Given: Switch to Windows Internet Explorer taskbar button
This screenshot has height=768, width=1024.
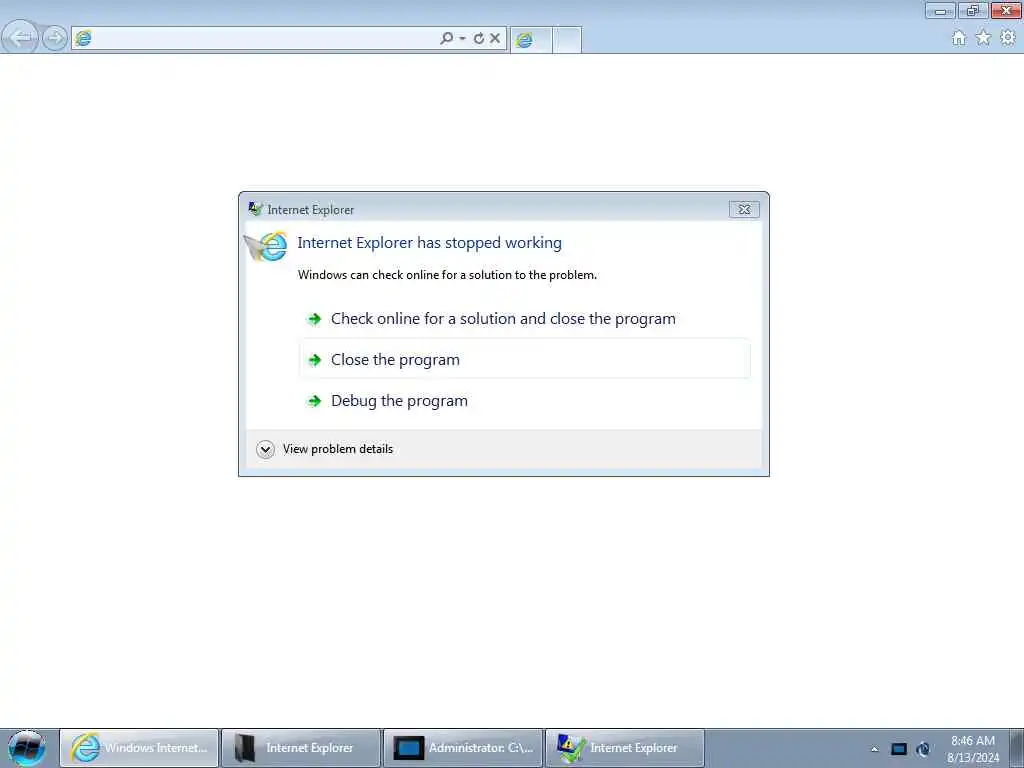Looking at the screenshot, I should (139, 748).
